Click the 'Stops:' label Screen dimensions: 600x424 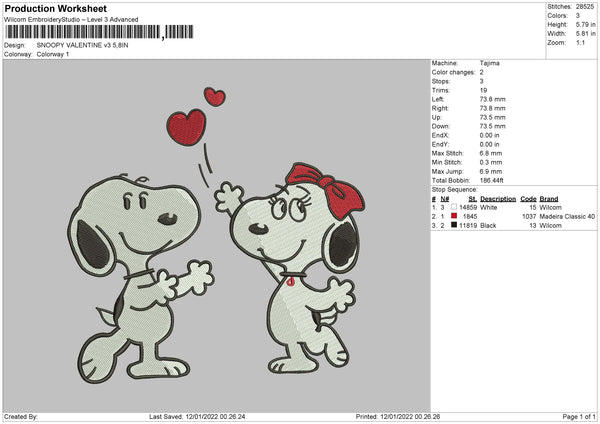[x=441, y=81]
